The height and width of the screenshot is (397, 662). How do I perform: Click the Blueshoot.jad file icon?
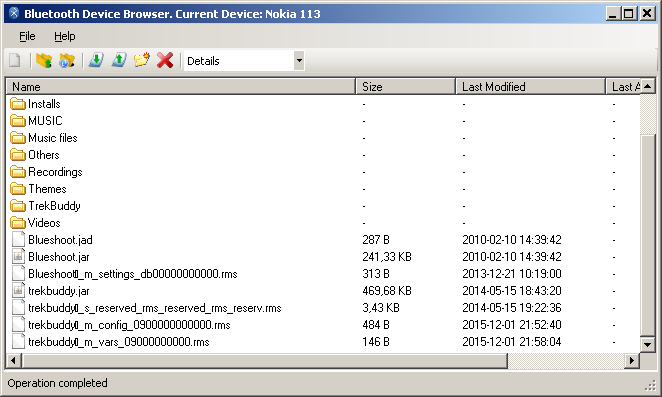18,239
